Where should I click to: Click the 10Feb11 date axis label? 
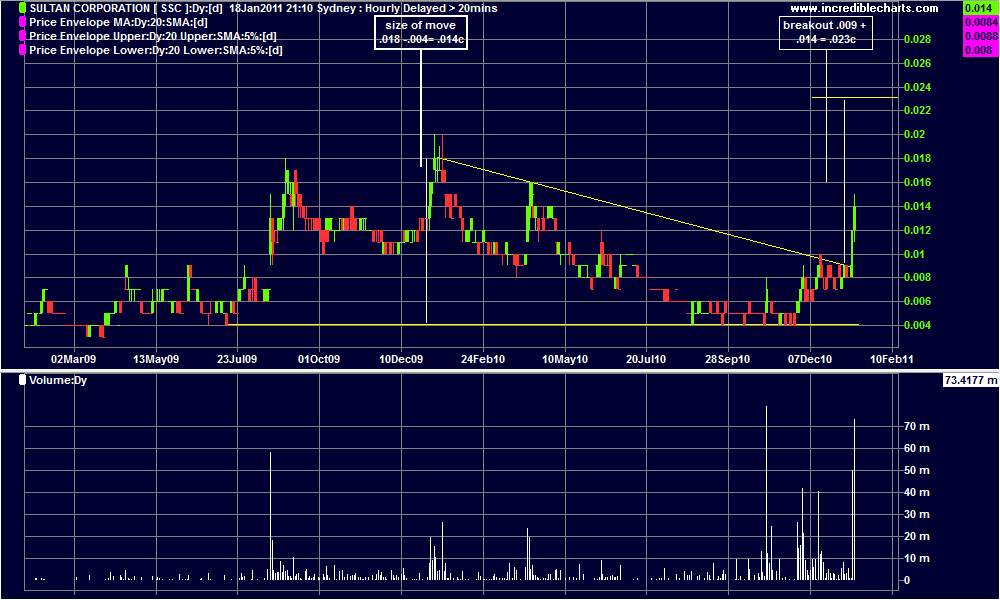pos(892,359)
